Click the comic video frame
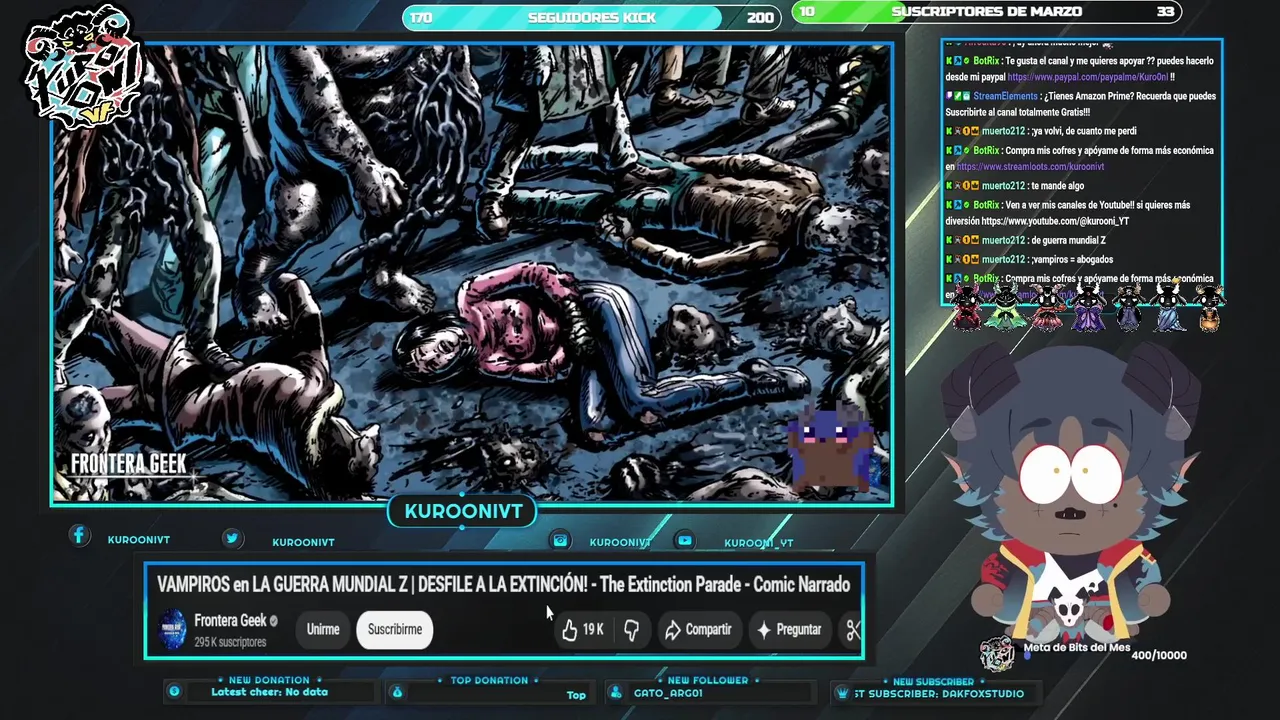The height and width of the screenshot is (720, 1280). click(472, 273)
